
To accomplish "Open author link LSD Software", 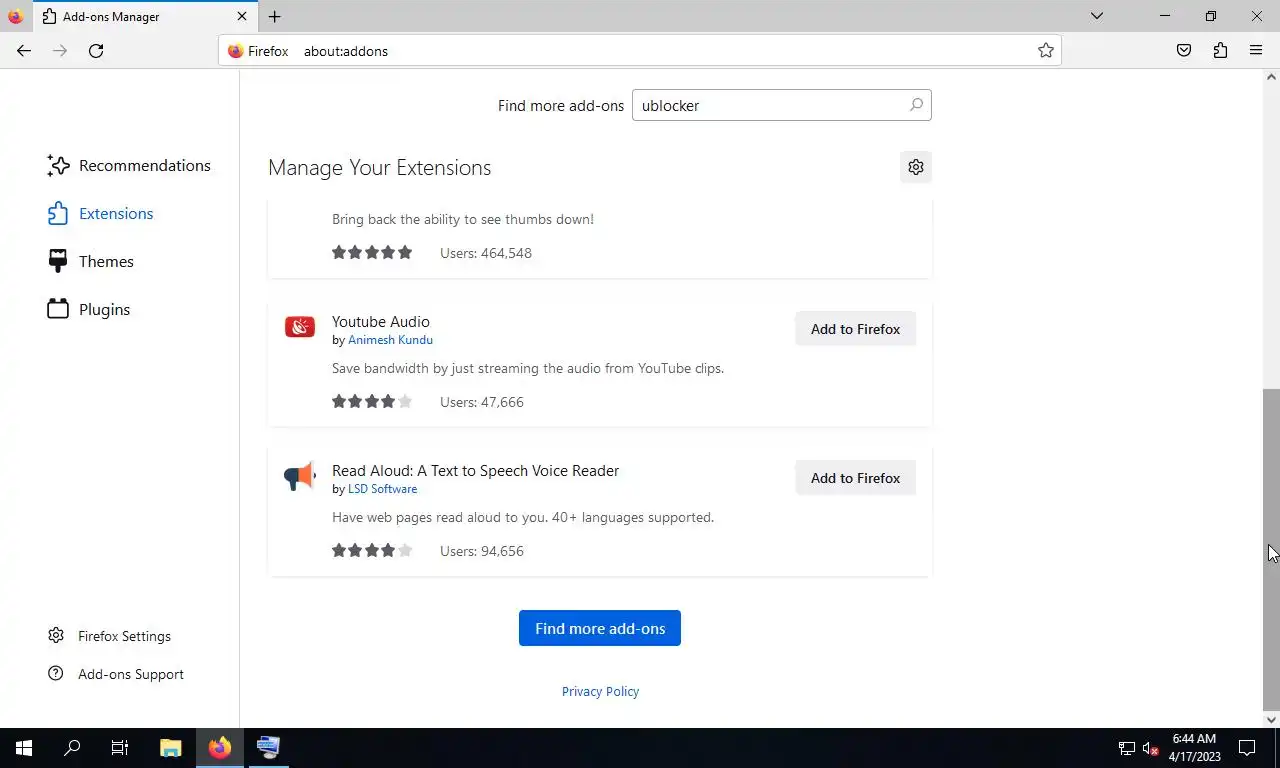I will click(x=382, y=489).
